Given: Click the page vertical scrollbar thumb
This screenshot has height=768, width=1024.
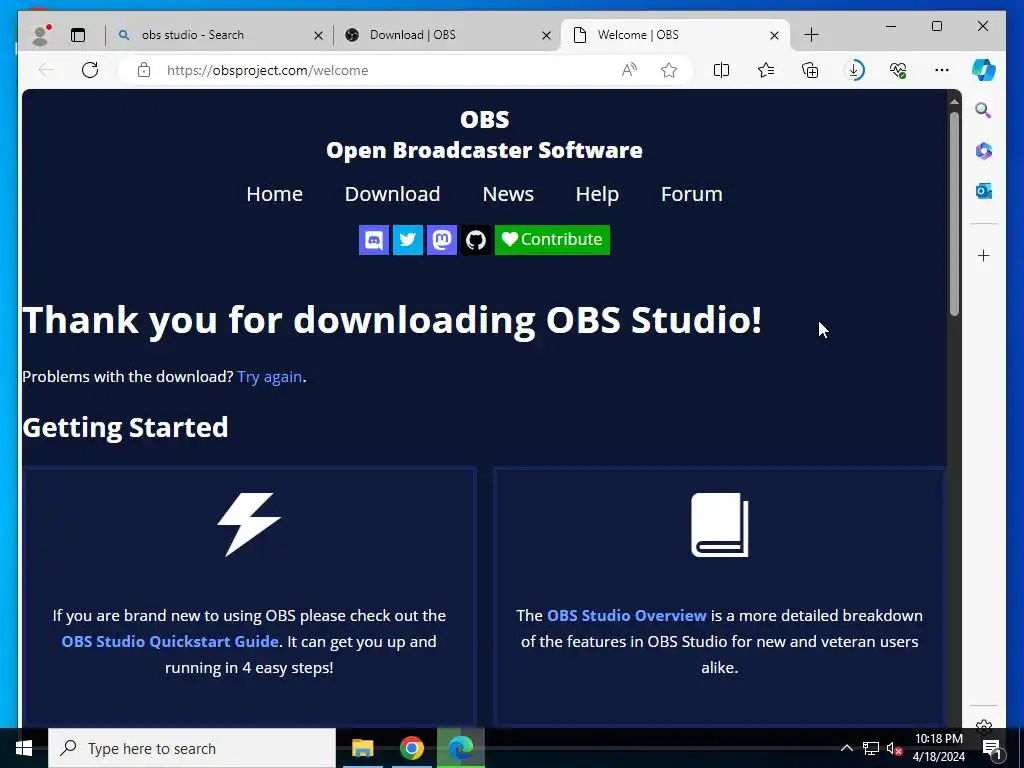Looking at the screenshot, I should (x=954, y=214).
